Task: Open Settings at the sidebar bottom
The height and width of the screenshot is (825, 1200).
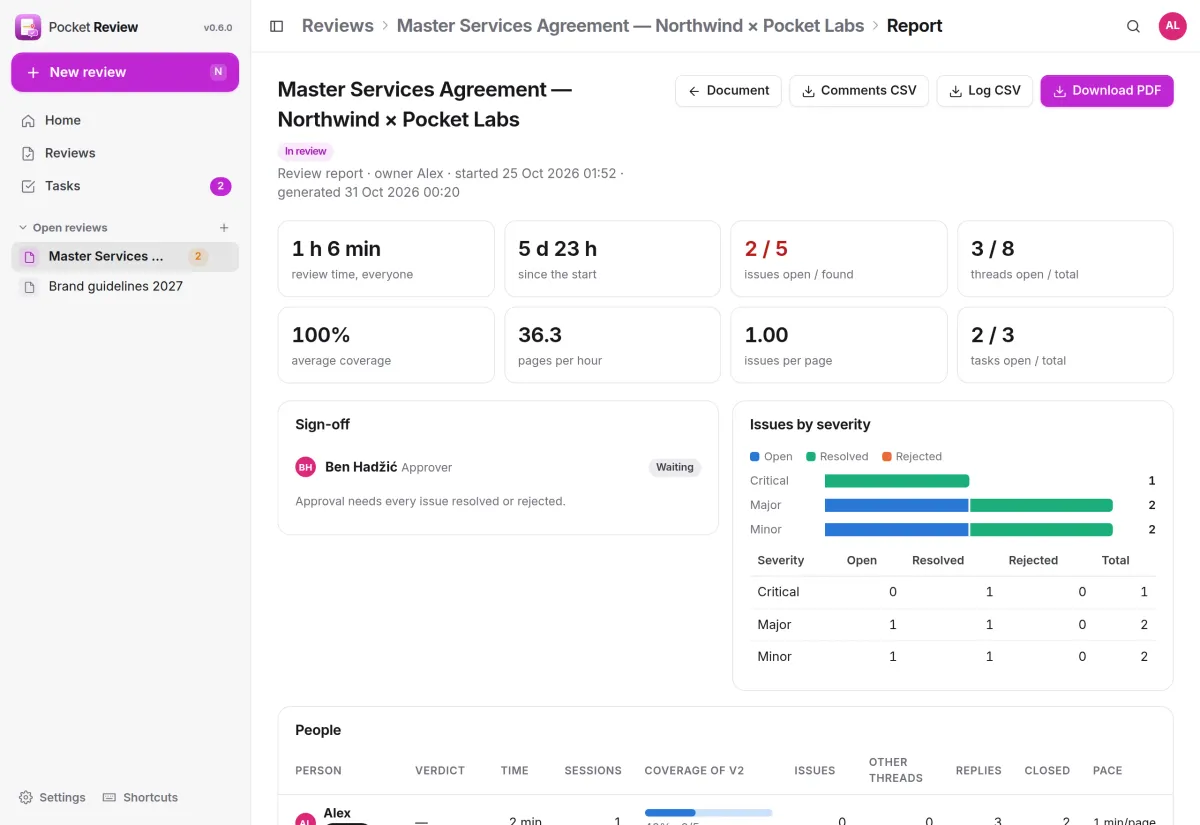Action: [53, 797]
